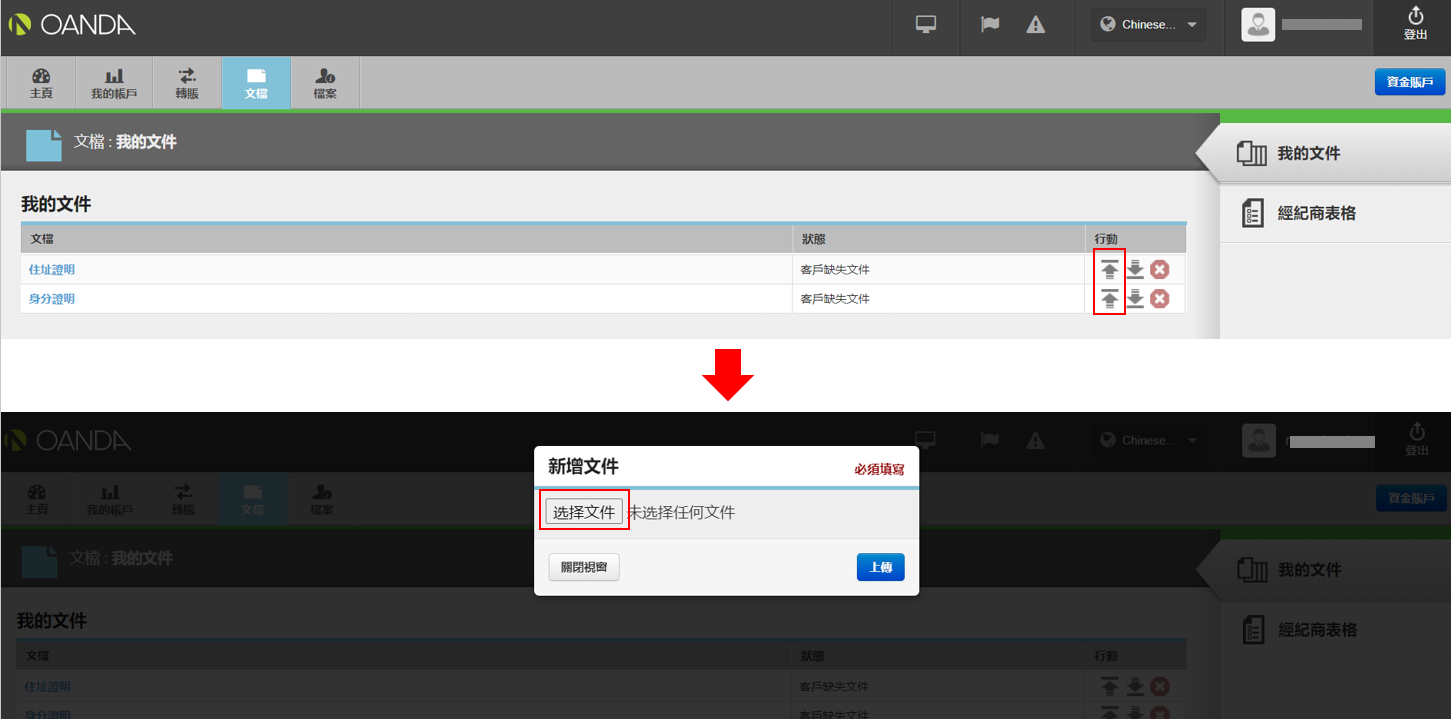This screenshot has width=1451, height=719.
Task: Click the download icon for 住址證明 row
Action: coord(1135,270)
